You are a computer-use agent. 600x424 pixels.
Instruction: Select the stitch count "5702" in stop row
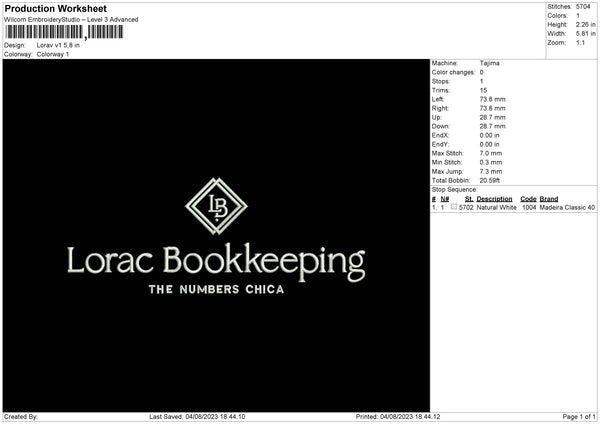coord(466,207)
